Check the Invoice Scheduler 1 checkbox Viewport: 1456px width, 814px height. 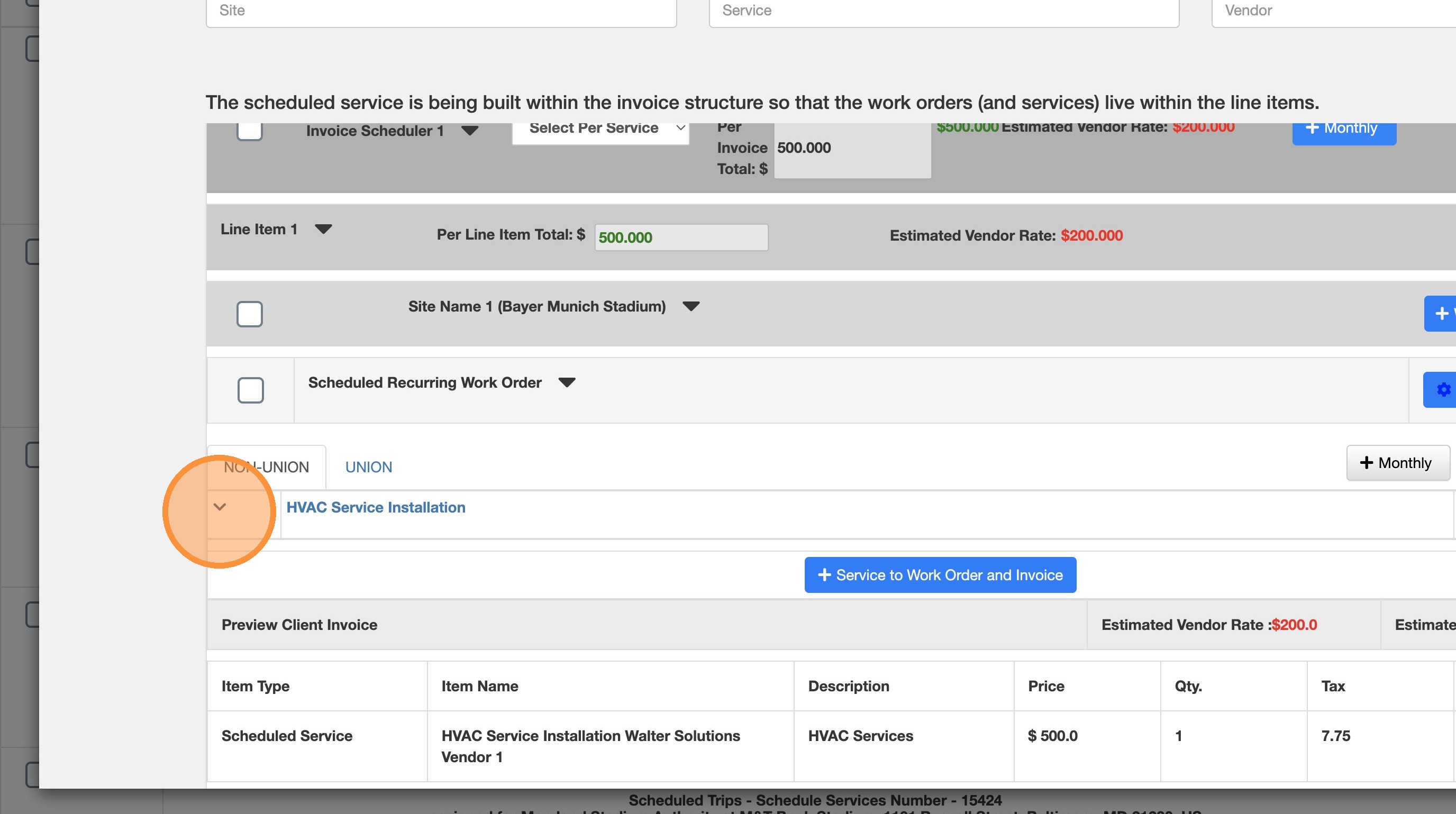point(249,131)
